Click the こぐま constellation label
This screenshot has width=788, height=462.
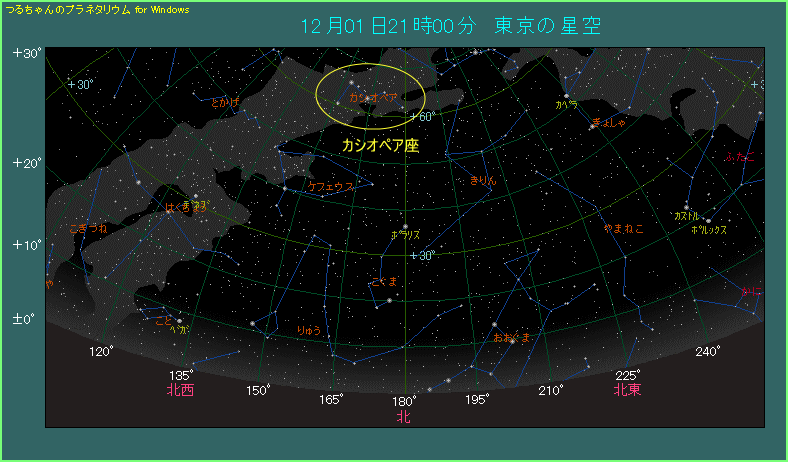pyautogui.click(x=384, y=282)
